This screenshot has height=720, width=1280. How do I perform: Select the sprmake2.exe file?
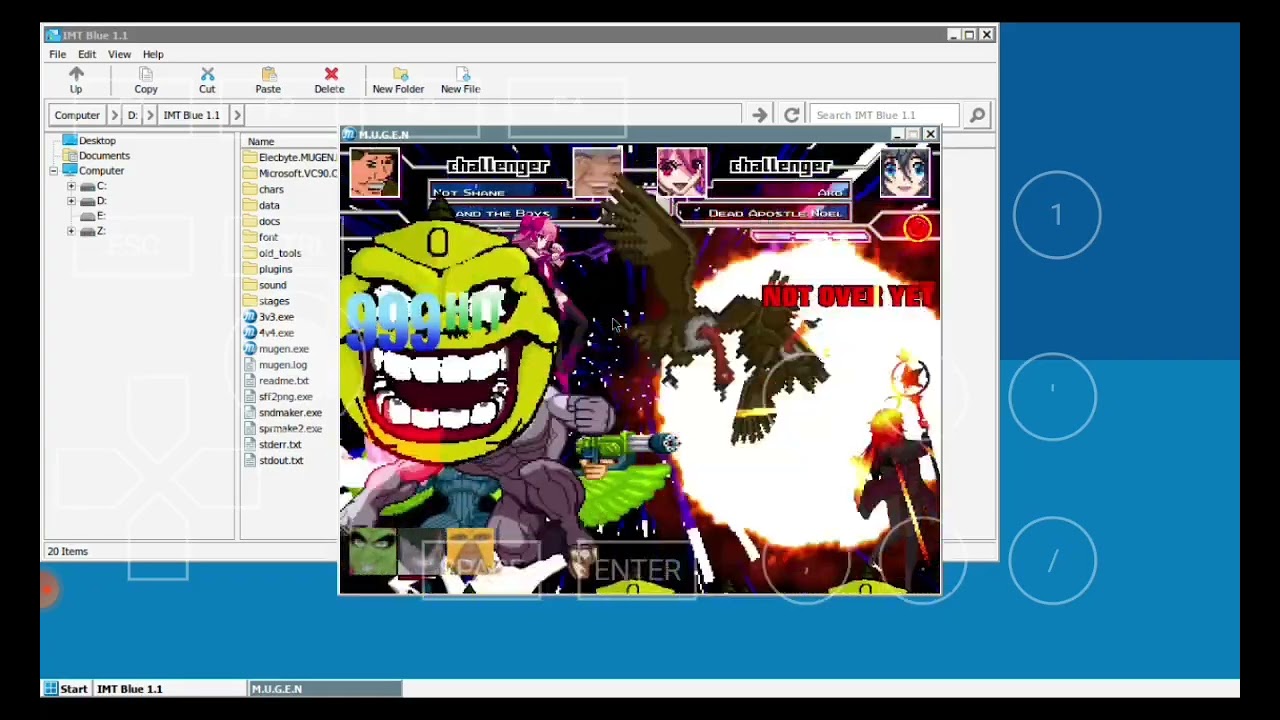[x=283, y=429]
